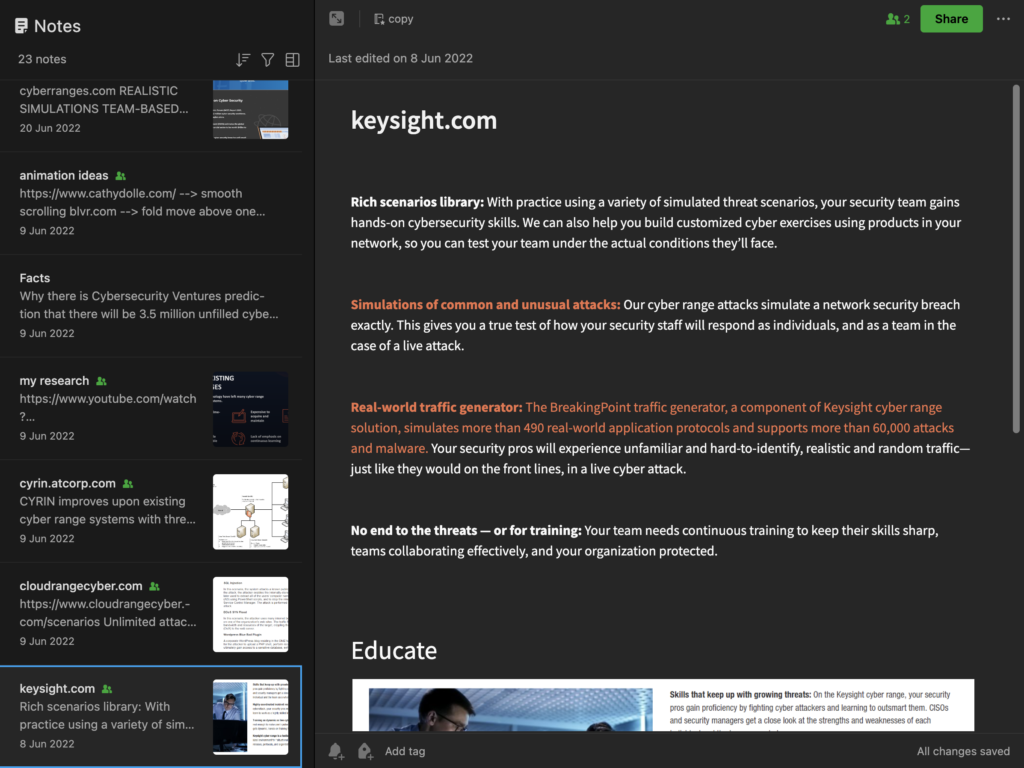This screenshot has width=1024, height=768.
Task: Click the keysight.com note title
Action: coord(424,120)
